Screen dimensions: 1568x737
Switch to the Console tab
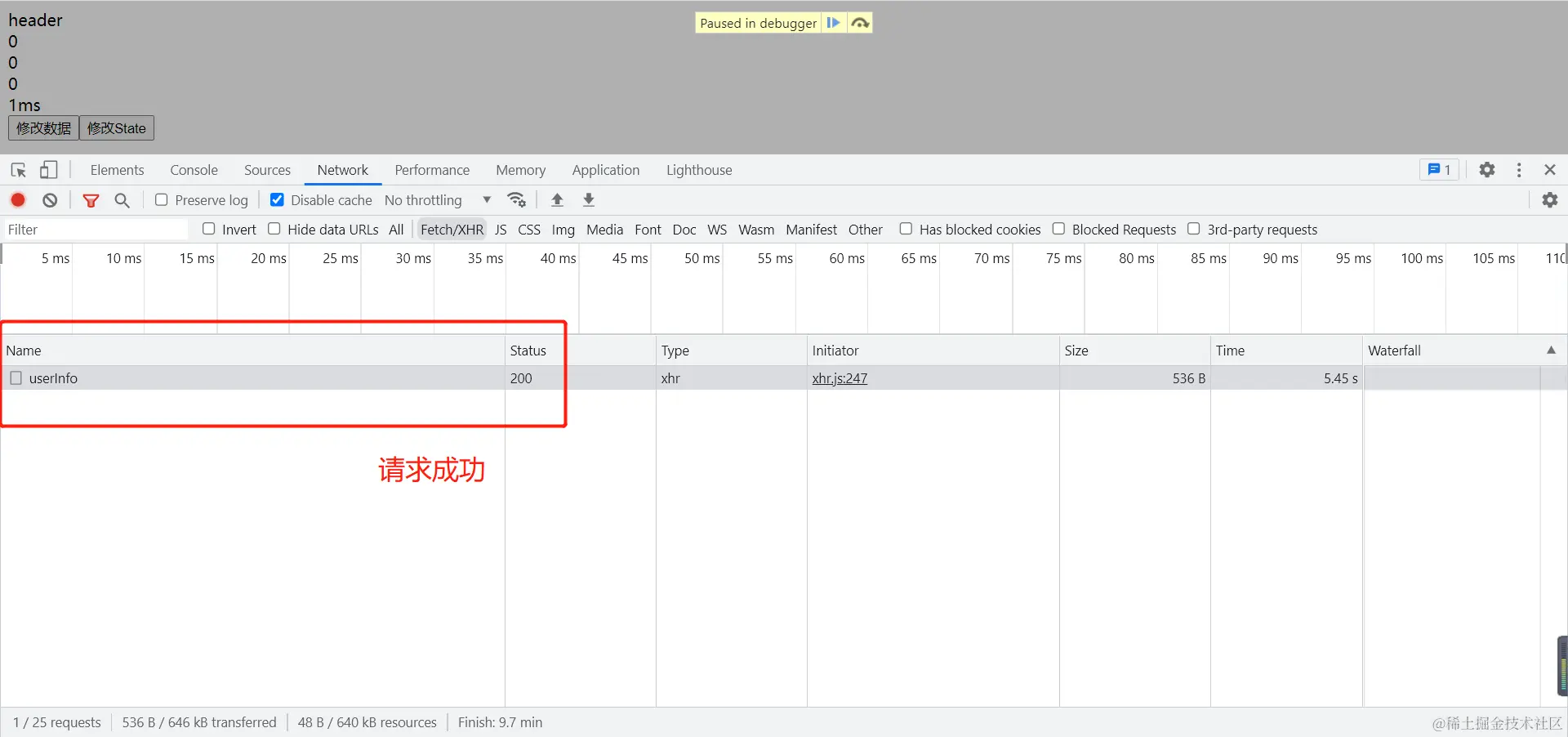click(194, 170)
